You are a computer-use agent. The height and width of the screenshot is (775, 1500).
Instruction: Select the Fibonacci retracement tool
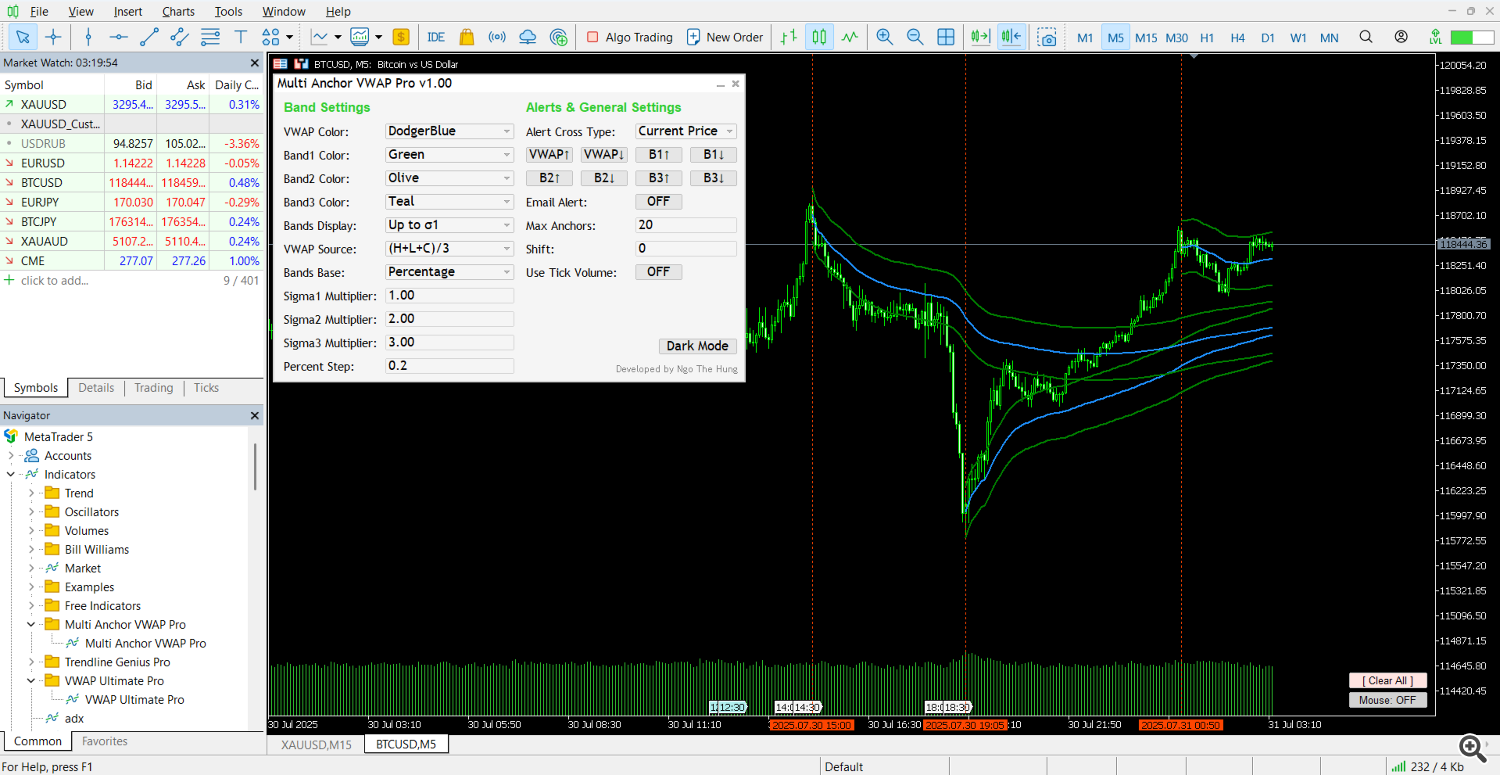[x=210, y=37]
